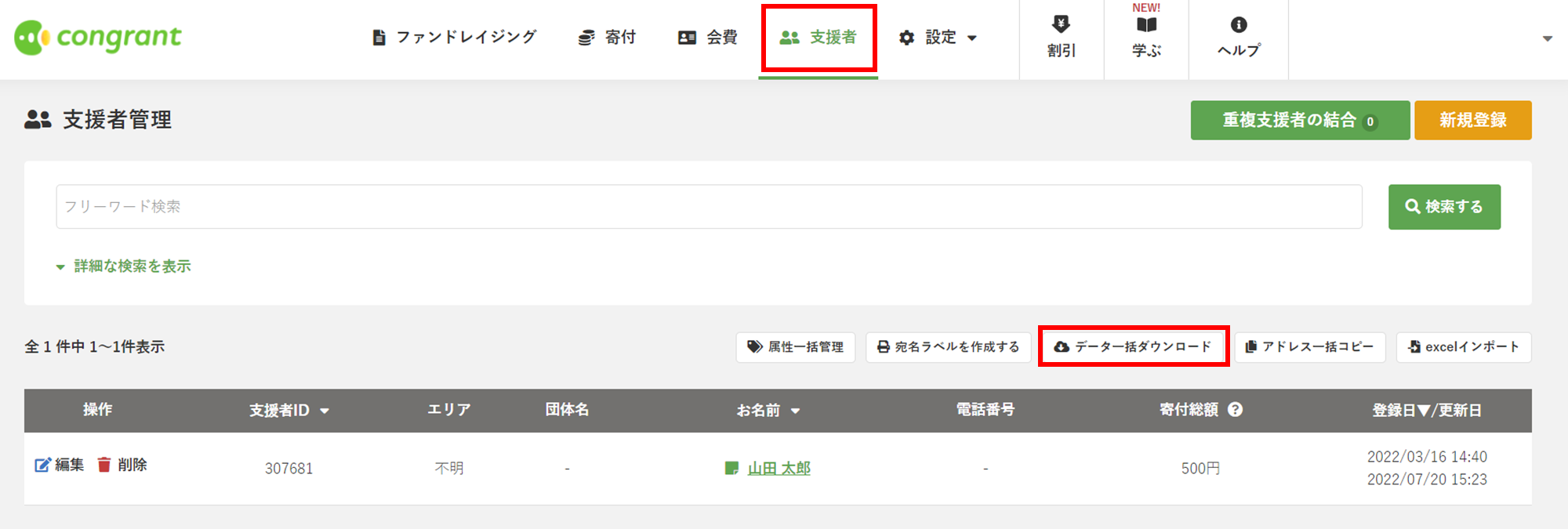Image resolution: width=1568 pixels, height=529 pixels.
Task: Expand 詳細な検索を表示
Action: [x=124, y=266]
